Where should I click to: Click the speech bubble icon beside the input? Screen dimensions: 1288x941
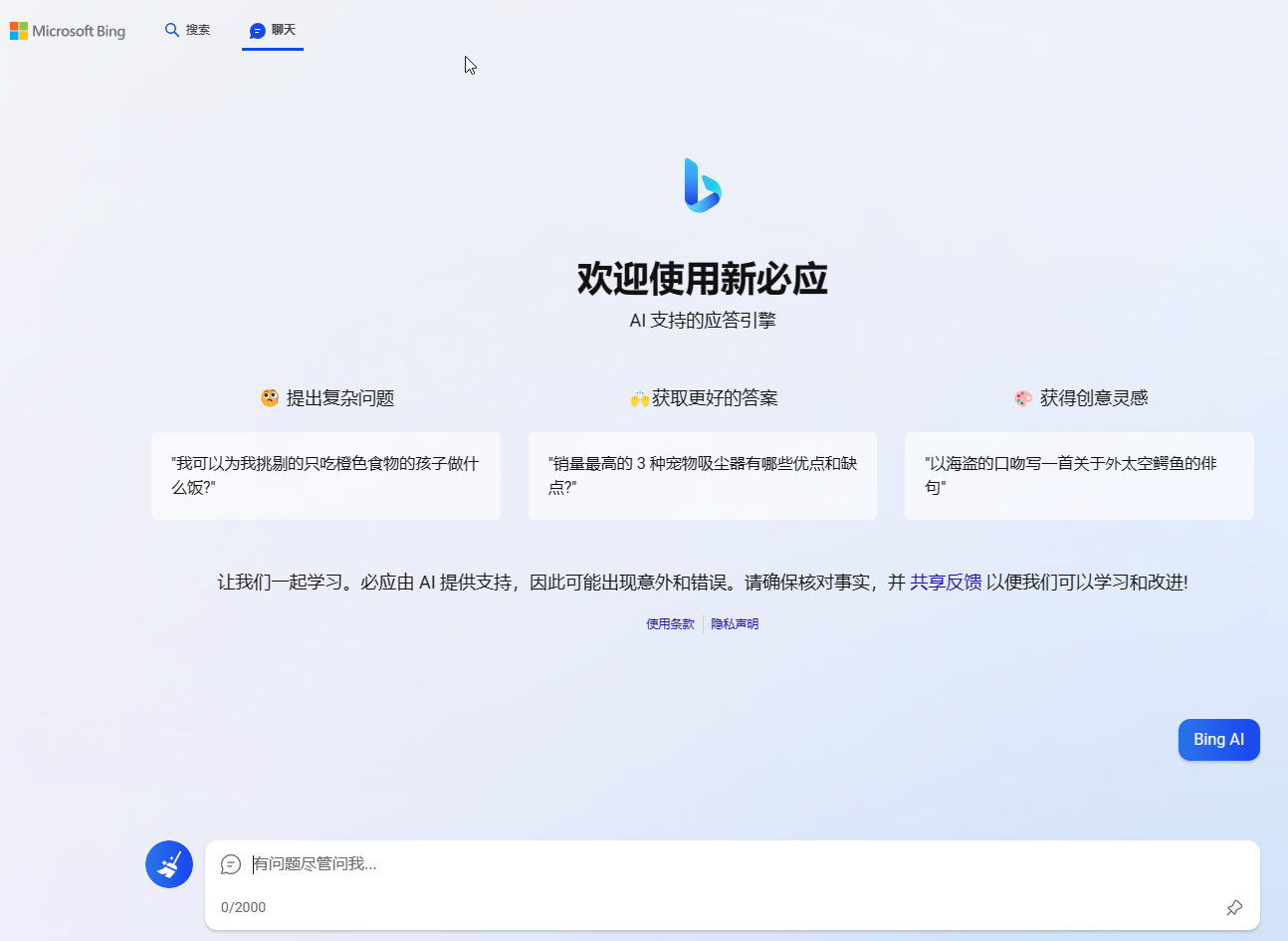232,864
